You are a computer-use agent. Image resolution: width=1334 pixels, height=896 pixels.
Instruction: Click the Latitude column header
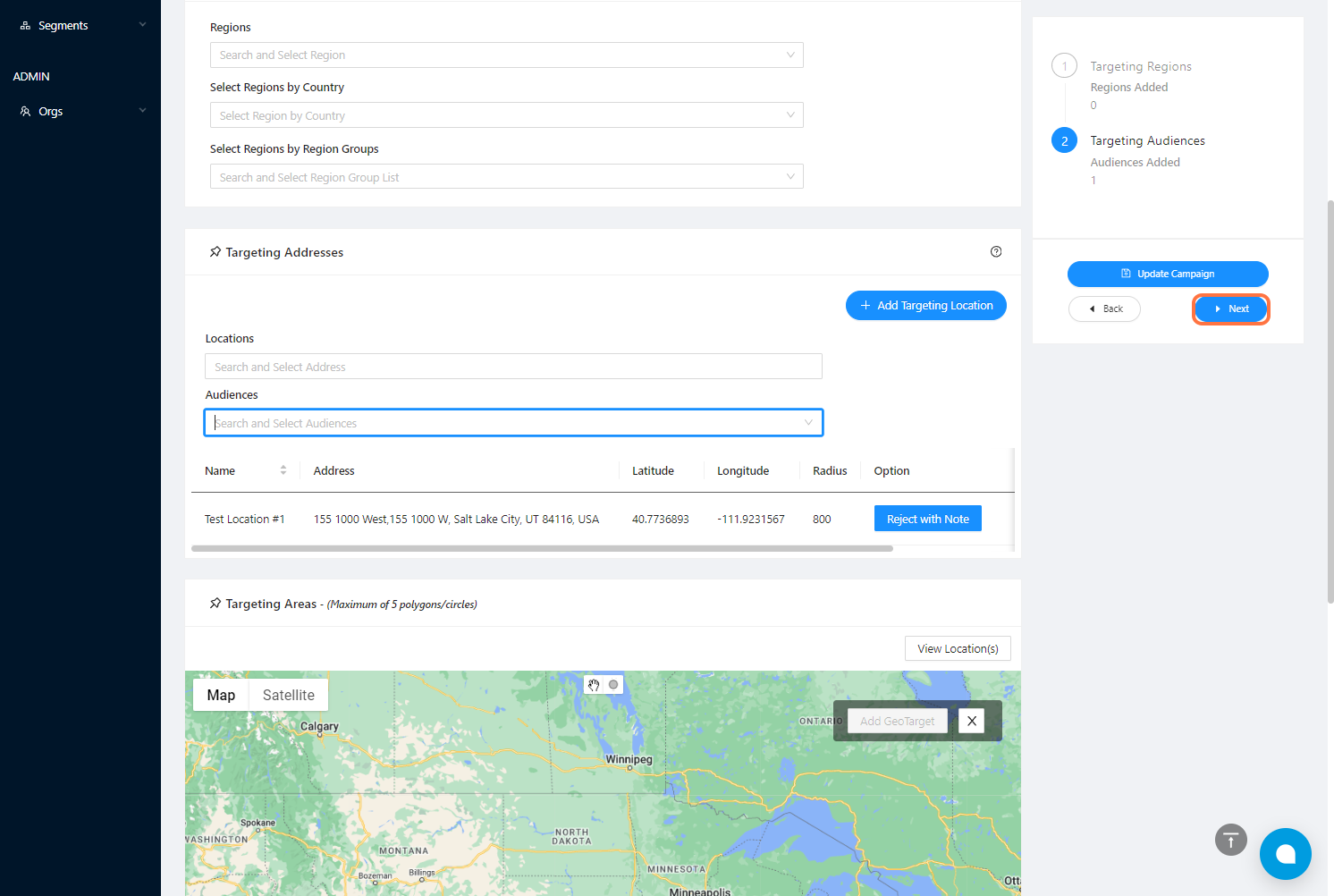click(x=653, y=471)
